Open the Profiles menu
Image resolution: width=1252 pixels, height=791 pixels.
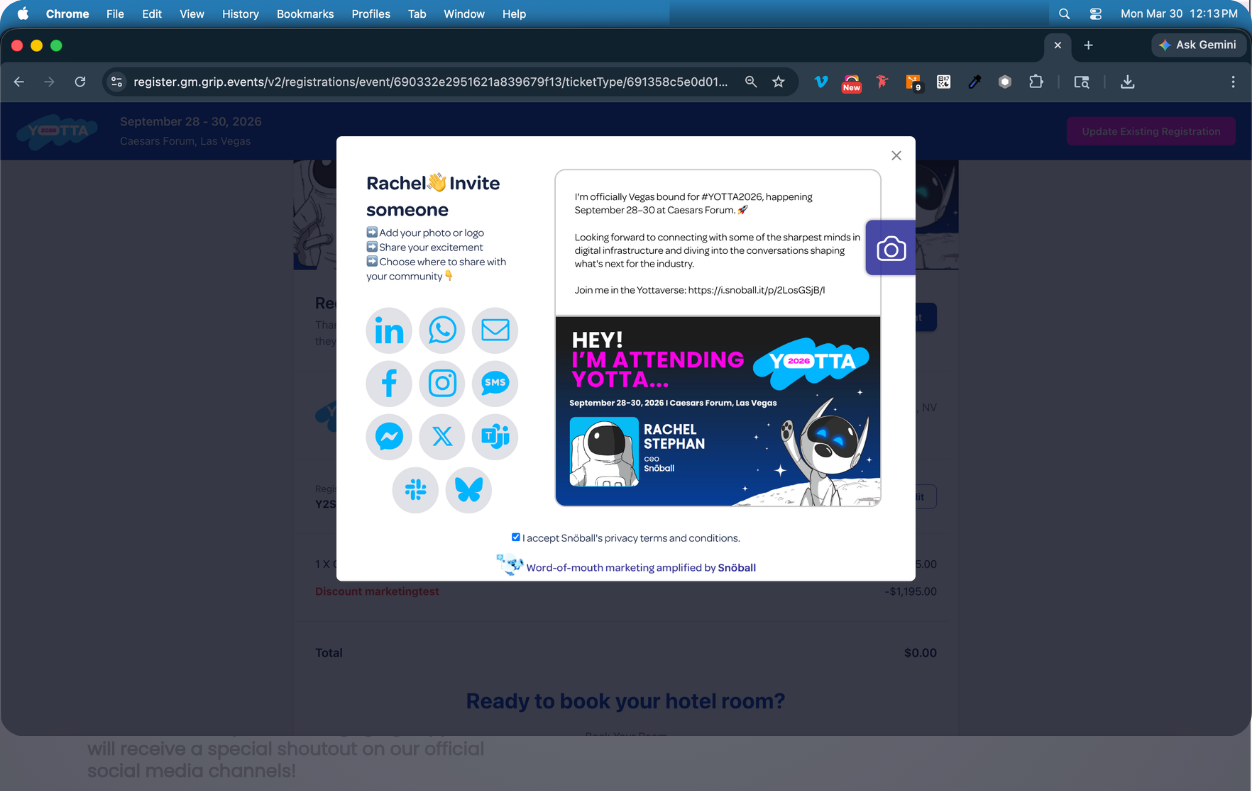(x=371, y=14)
